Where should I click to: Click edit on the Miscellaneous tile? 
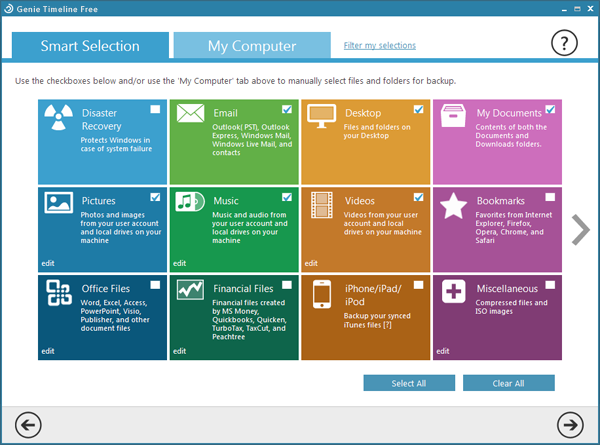pyautogui.click(x=443, y=351)
